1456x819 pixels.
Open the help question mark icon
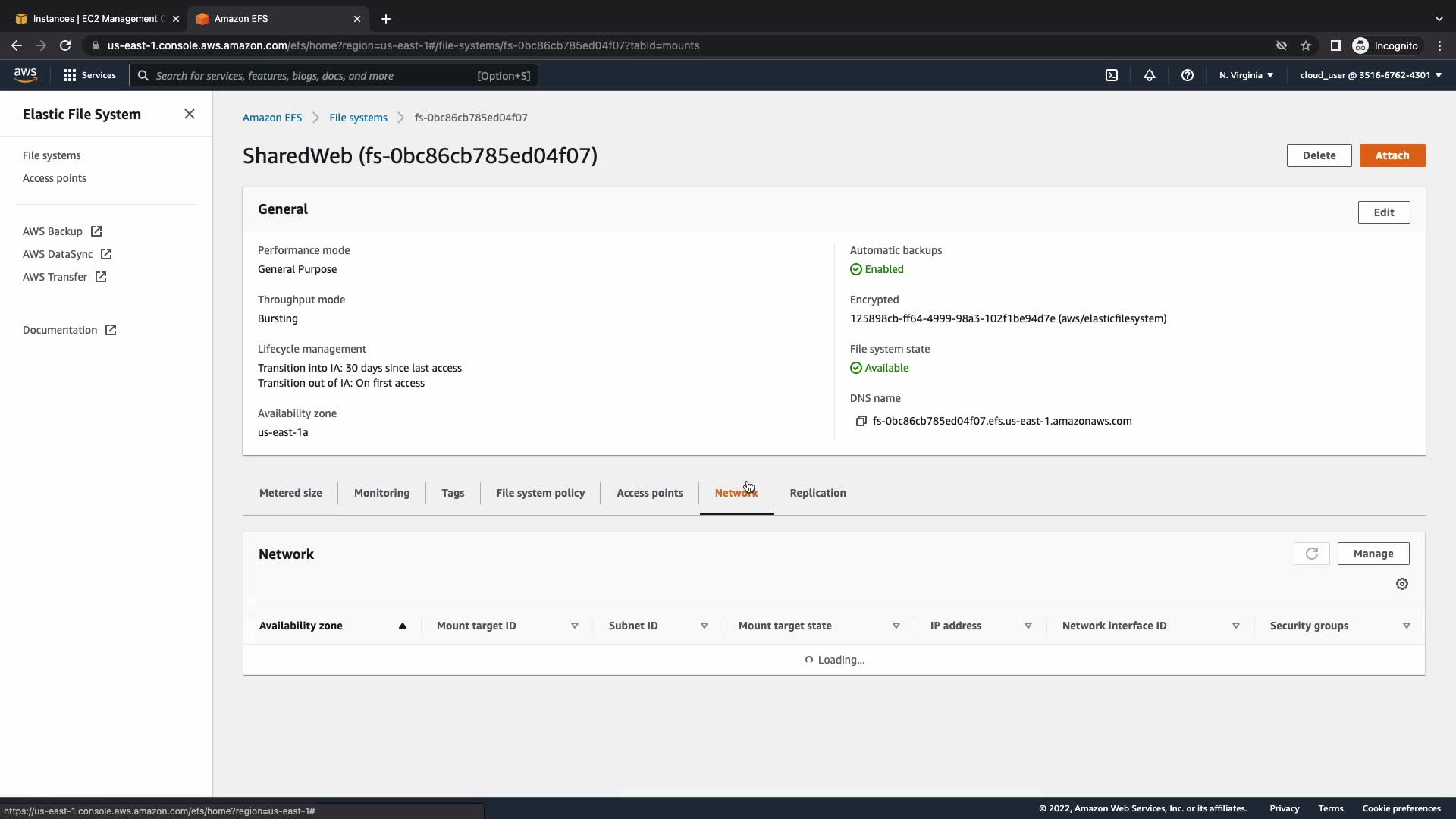point(1188,75)
